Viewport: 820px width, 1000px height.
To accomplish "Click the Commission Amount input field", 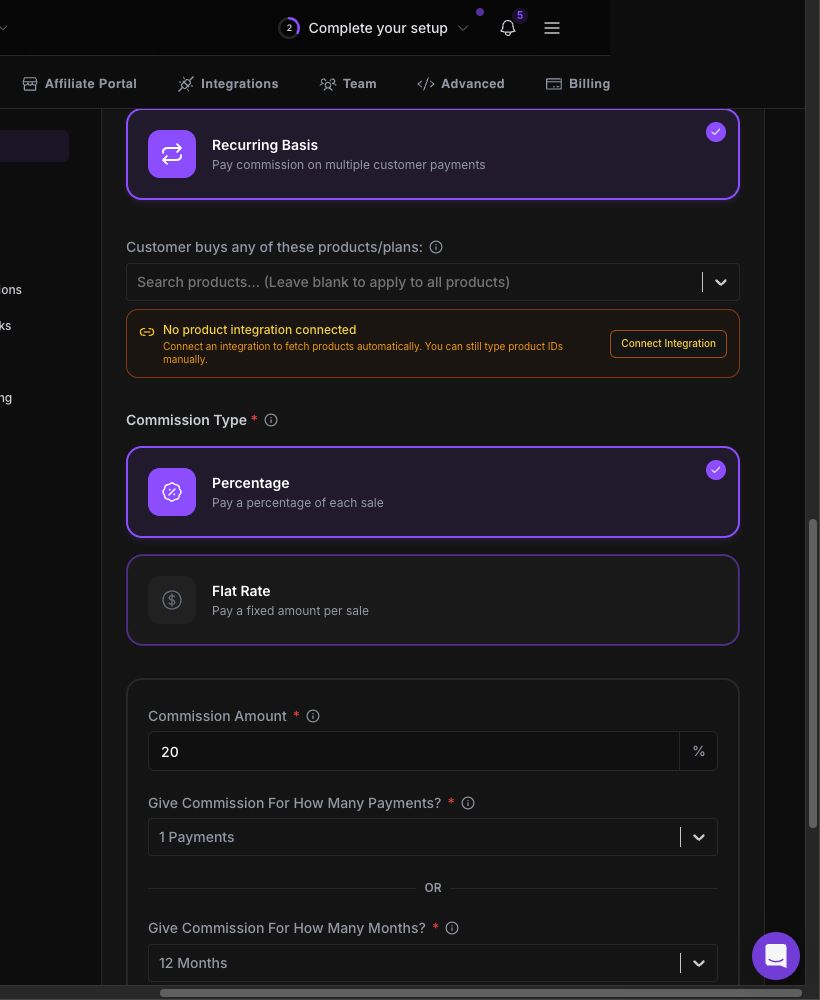I will (x=413, y=751).
